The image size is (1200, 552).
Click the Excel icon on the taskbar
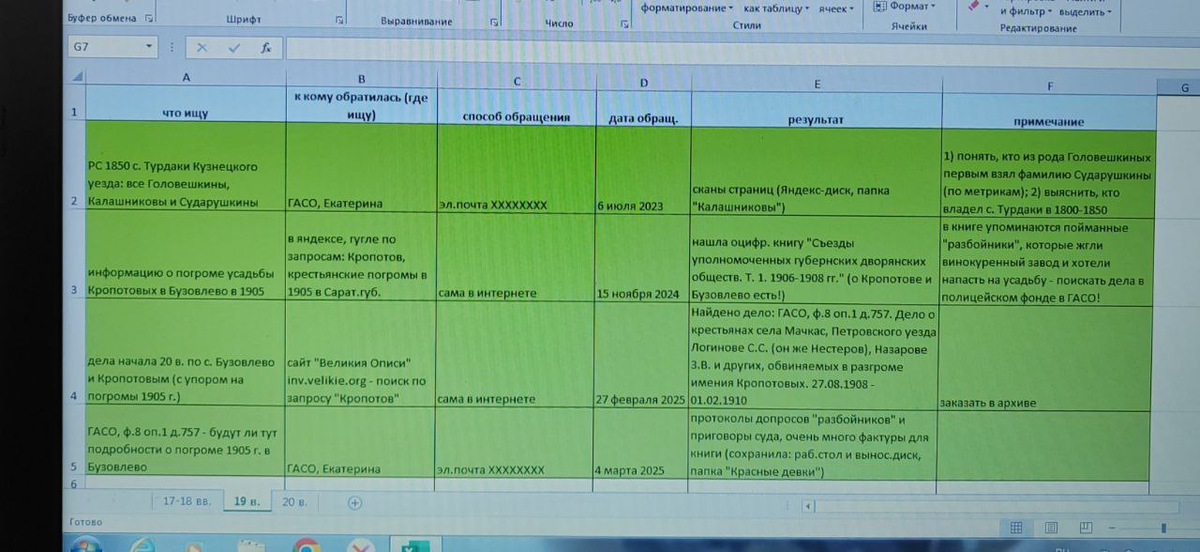click(414, 546)
